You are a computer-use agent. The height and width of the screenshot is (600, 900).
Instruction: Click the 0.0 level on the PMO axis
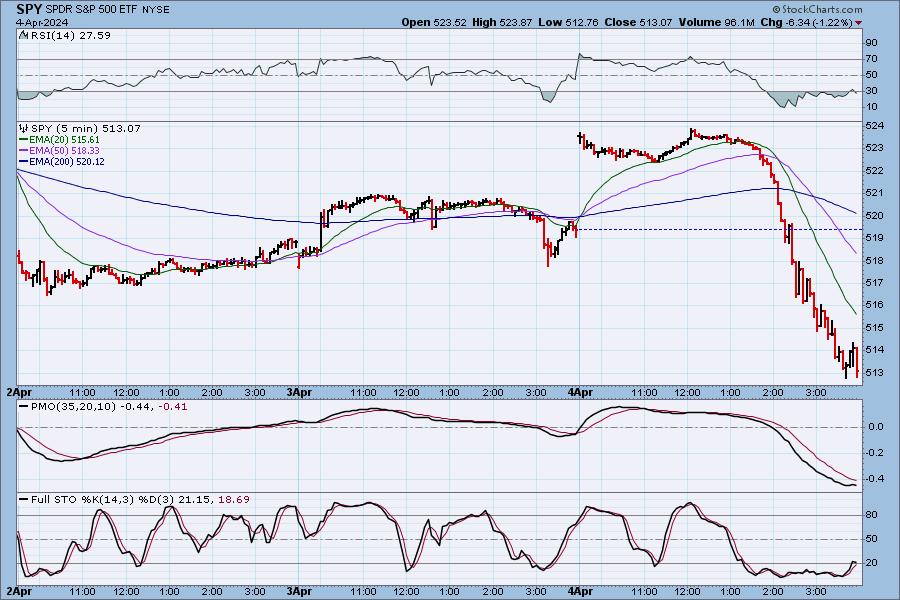pos(876,427)
